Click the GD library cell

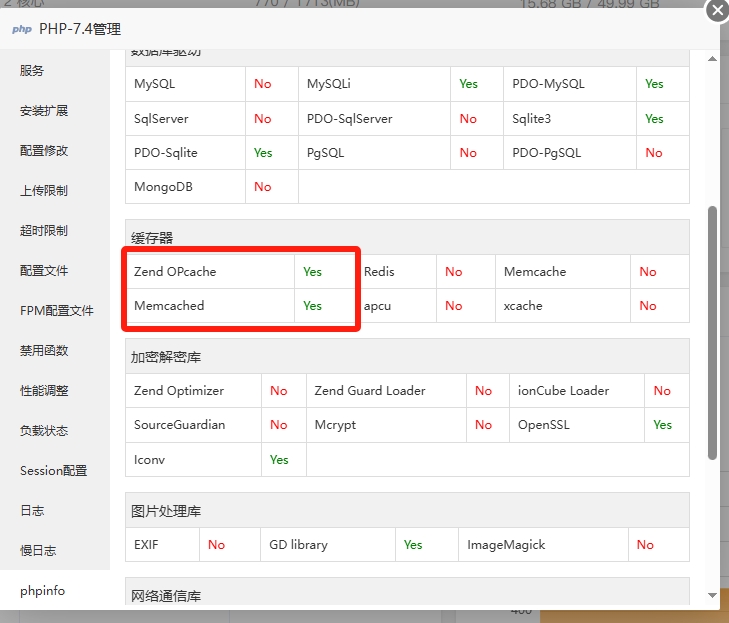pos(328,544)
